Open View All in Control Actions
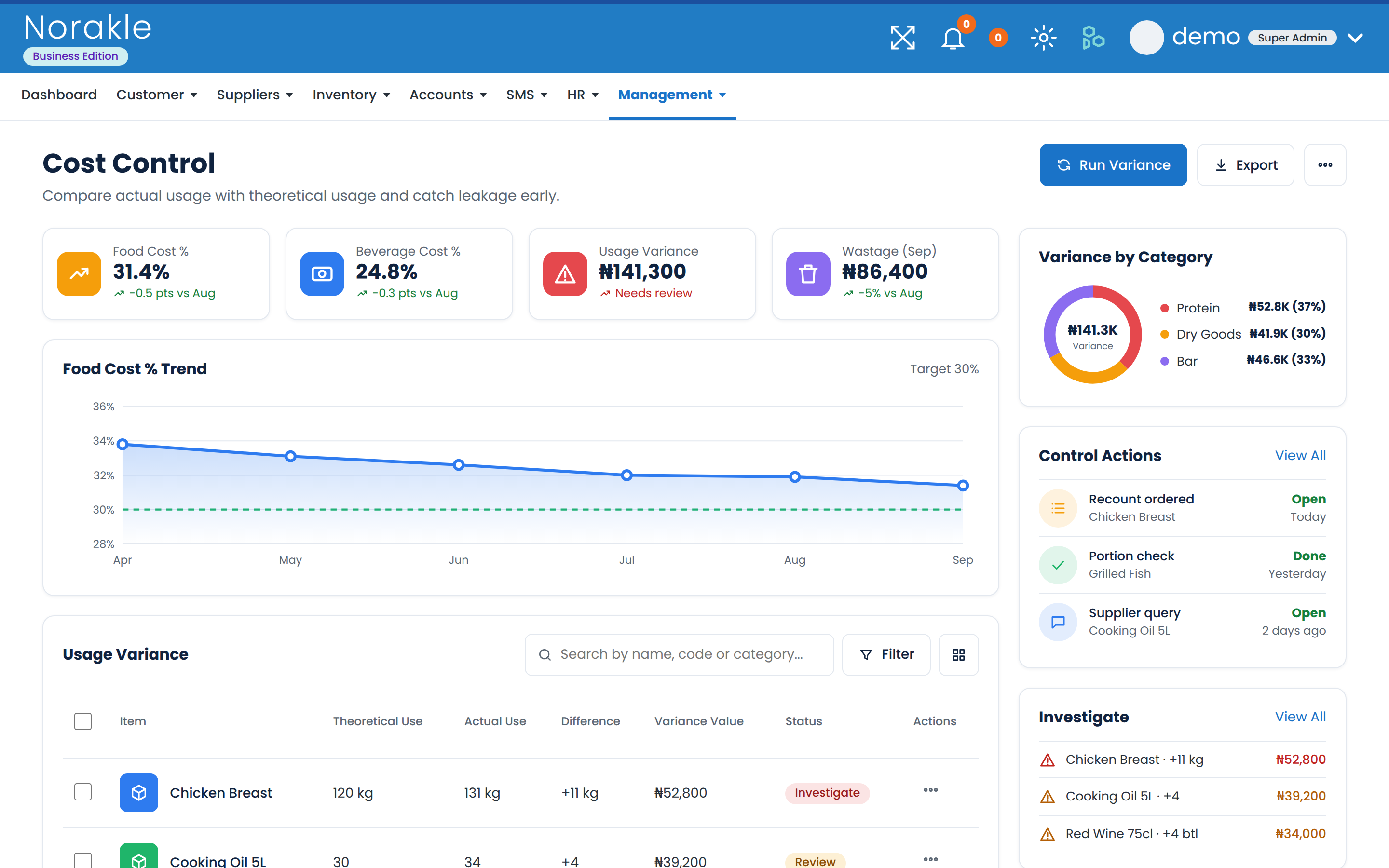This screenshot has width=1389, height=868. tap(1300, 455)
